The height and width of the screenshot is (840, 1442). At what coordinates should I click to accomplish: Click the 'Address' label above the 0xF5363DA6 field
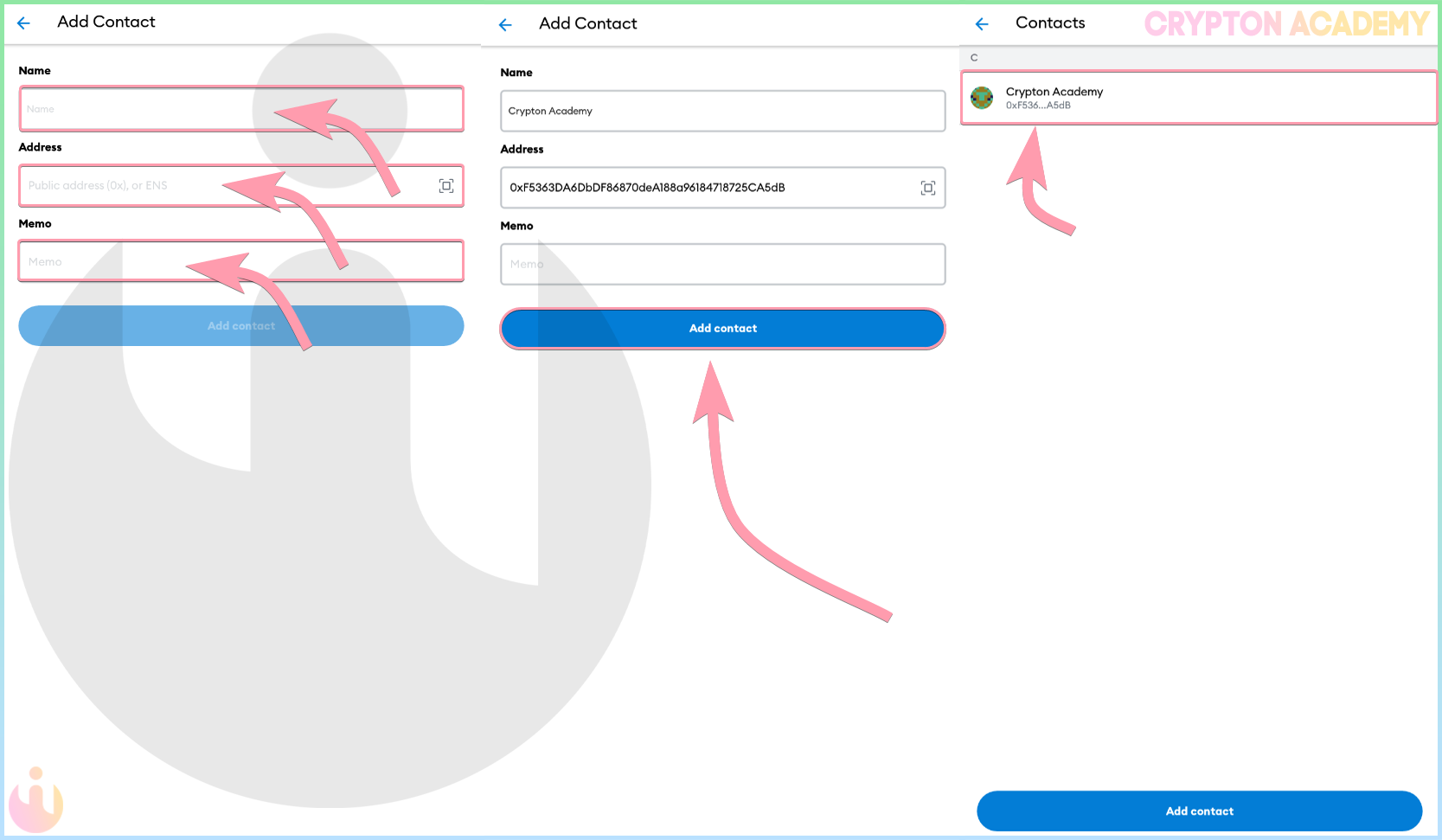[522, 149]
